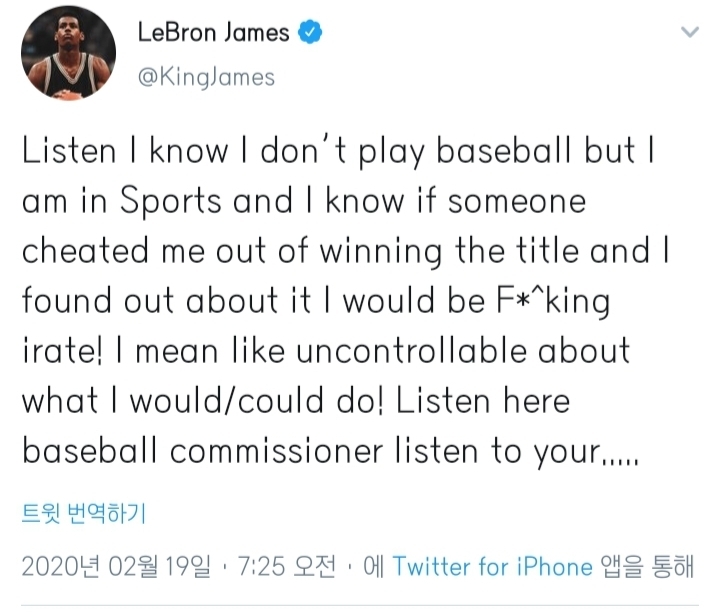The height and width of the screenshot is (614, 720).
Task: Visit the @KingJames handle link
Action: click(206, 77)
